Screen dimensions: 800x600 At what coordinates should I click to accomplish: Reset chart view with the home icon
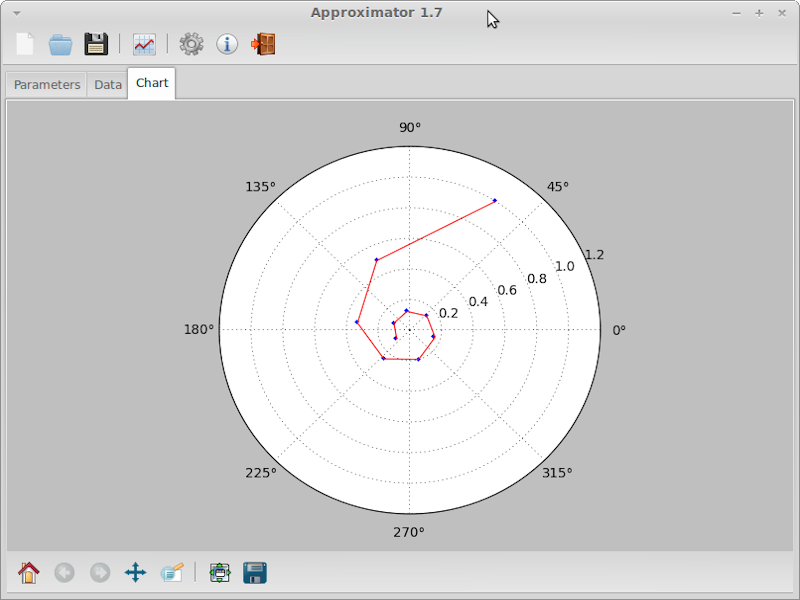tap(29, 573)
